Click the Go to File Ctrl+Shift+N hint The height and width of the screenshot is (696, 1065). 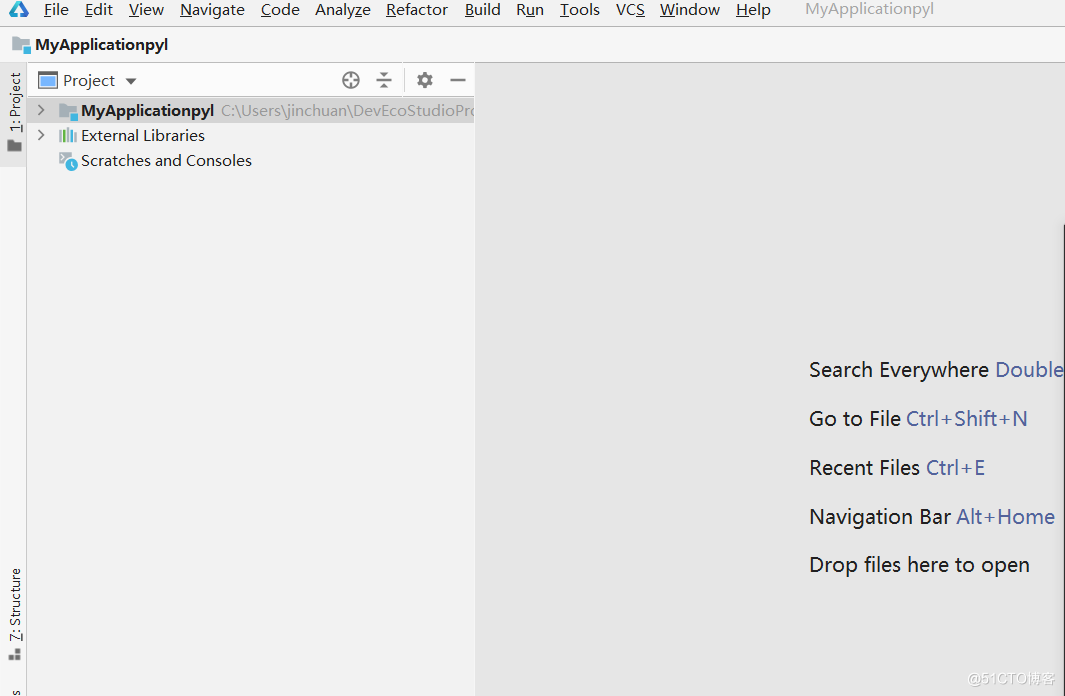pyautogui.click(x=918, y=418)
